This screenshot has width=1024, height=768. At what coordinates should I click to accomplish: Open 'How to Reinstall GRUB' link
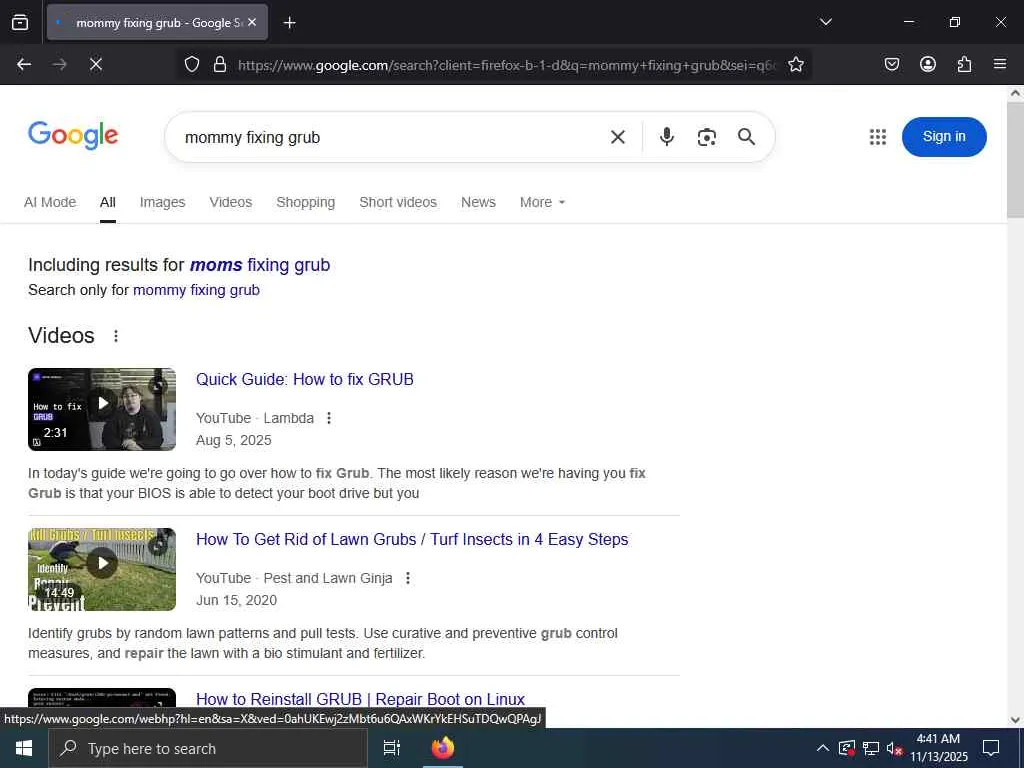pos(360,699)
